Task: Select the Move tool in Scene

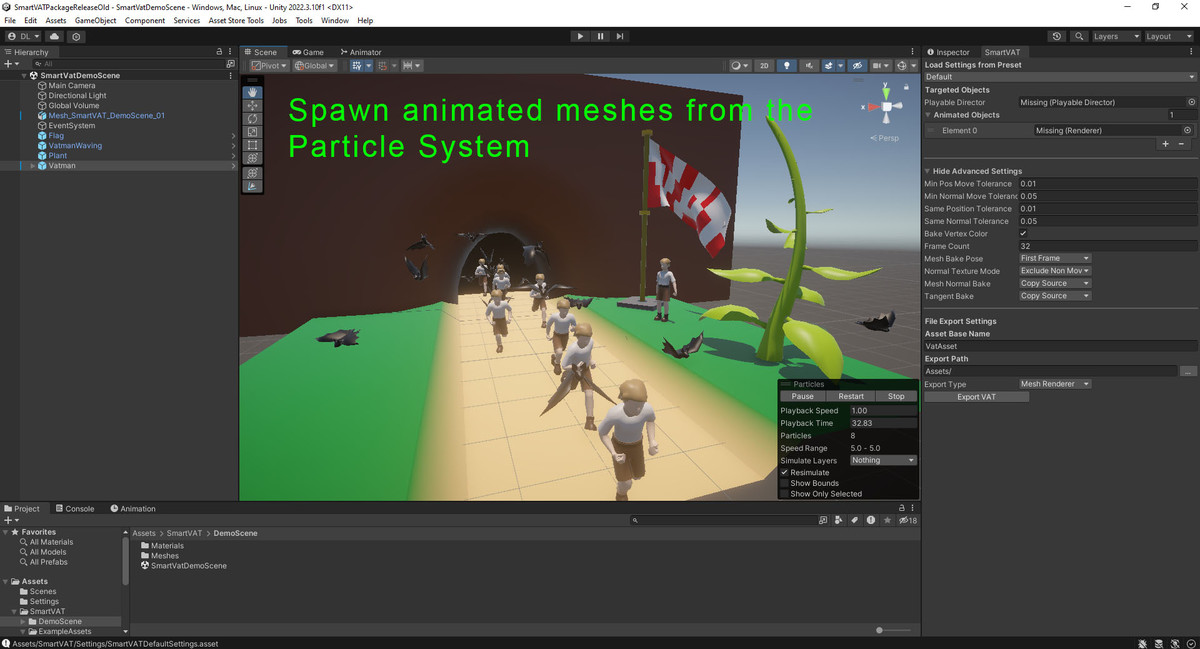Action: [253, 106]
